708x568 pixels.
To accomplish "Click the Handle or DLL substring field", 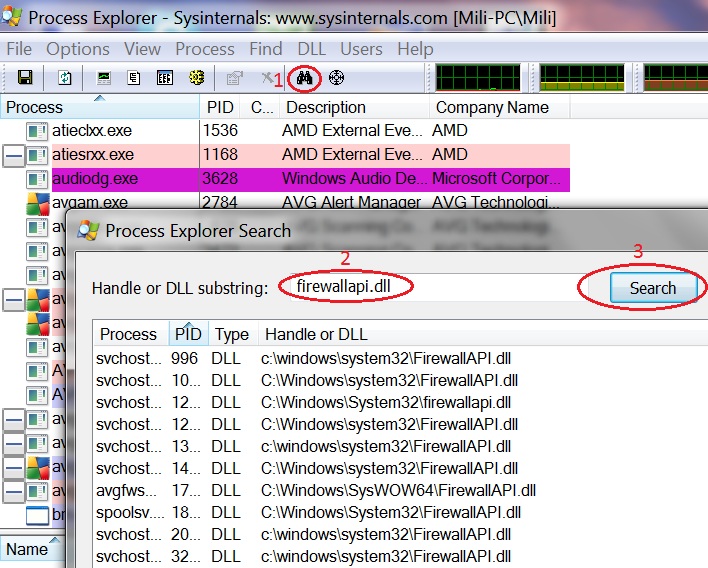I will [x=438, y=287].
